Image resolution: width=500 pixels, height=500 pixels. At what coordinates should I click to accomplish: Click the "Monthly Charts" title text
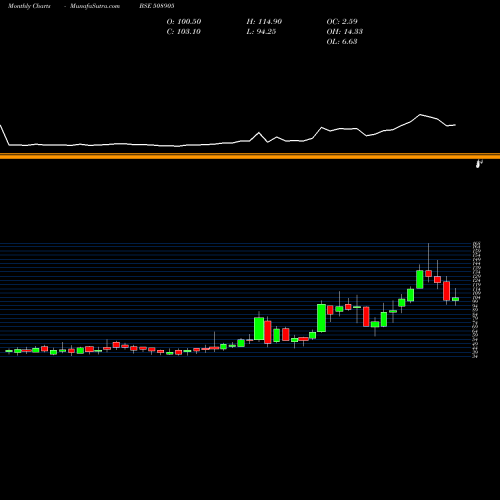tap(29, 6)
